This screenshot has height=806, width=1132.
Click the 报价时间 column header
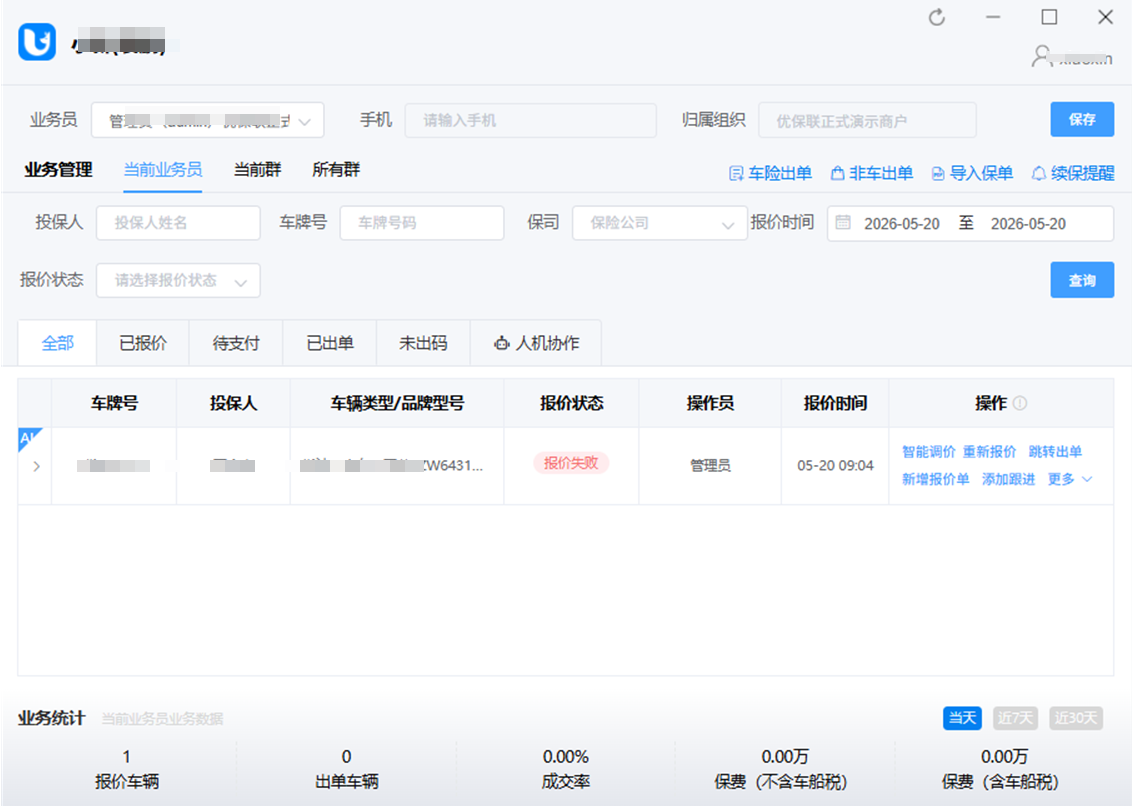point(835,403)
